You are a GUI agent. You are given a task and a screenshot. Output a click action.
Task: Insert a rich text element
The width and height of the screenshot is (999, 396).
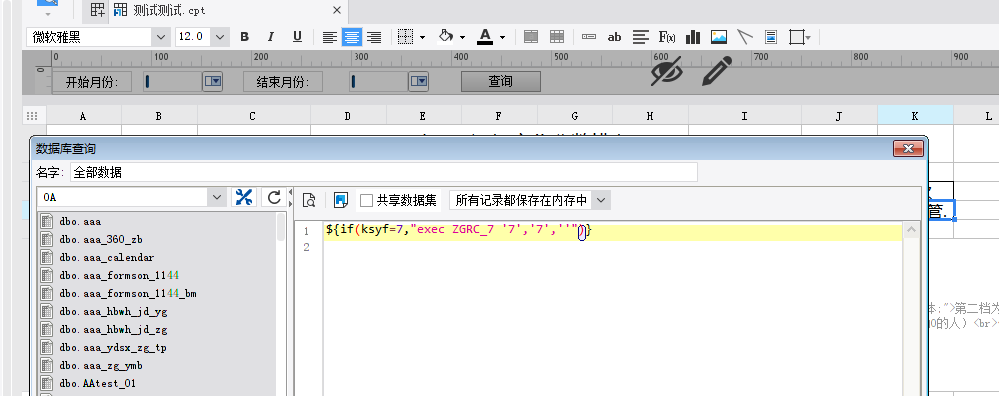point(641,37)
